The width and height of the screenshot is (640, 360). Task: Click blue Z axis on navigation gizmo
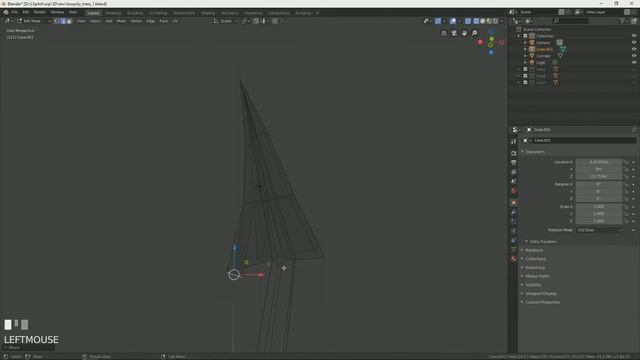click(x=491, y=52)
